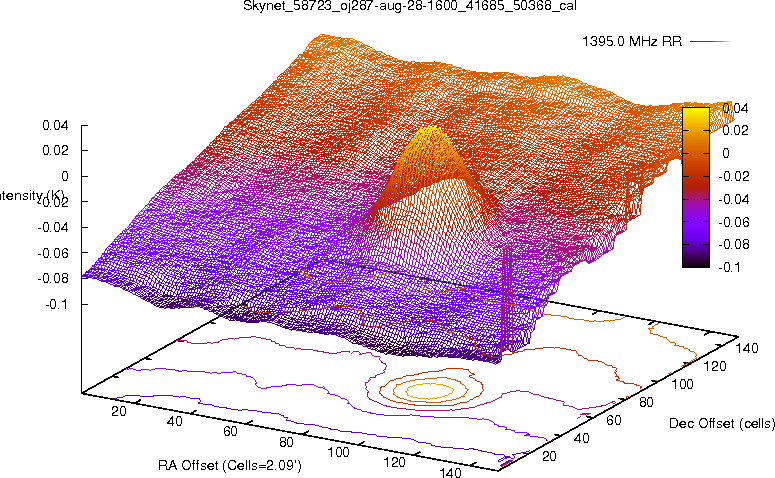Choose Dec Offset axis tick 100
Screen dimensions: 775x478
coord(682,384)
